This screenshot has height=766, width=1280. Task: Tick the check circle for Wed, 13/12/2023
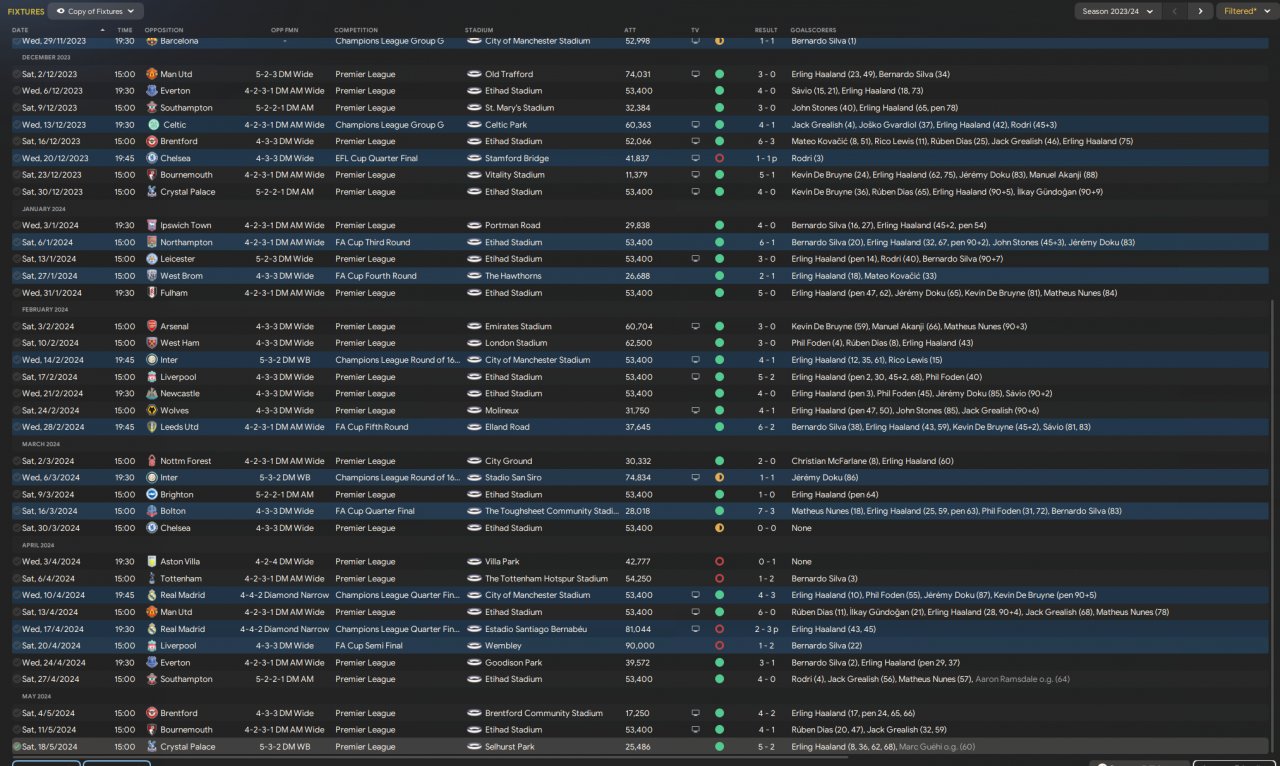click(x=17, y=125)
